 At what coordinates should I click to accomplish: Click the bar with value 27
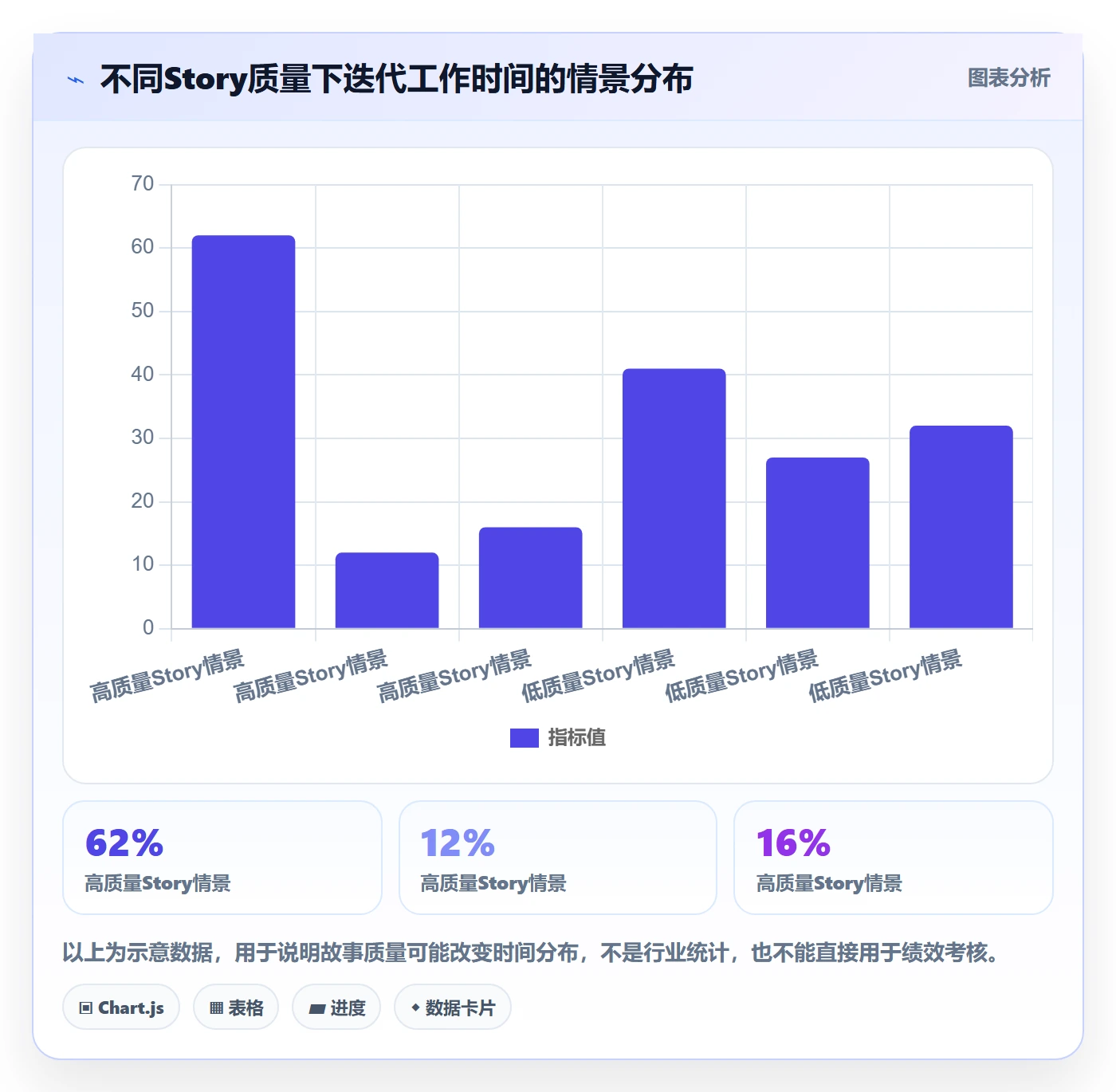[x=818, y=543]
